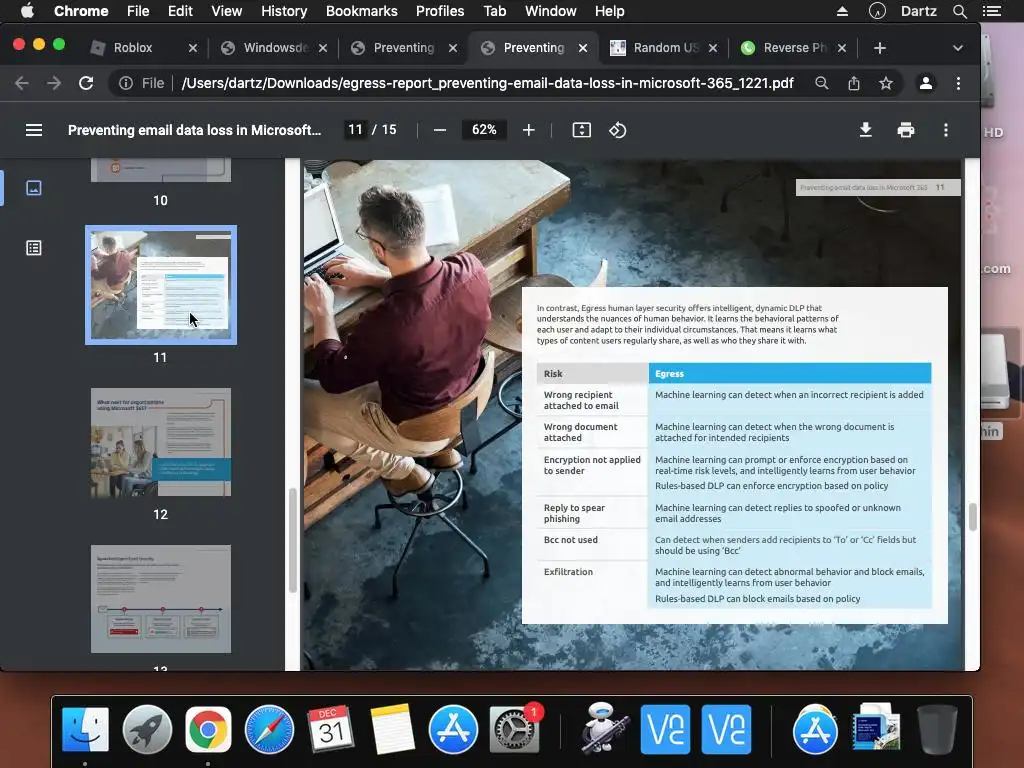Toggle the PDF sidebar menu icon
This screenshot has height=768, width=1024.
34,130
